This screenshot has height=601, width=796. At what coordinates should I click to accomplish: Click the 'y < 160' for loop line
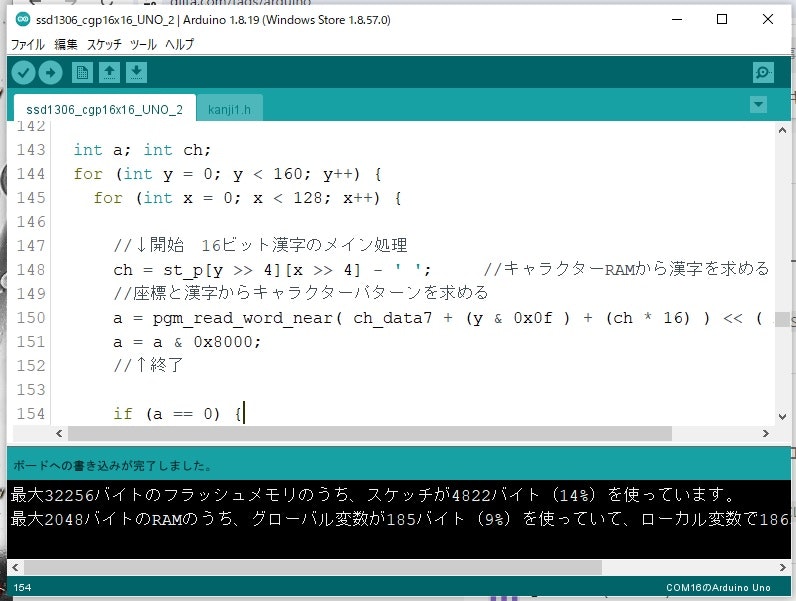click(227, 174)
